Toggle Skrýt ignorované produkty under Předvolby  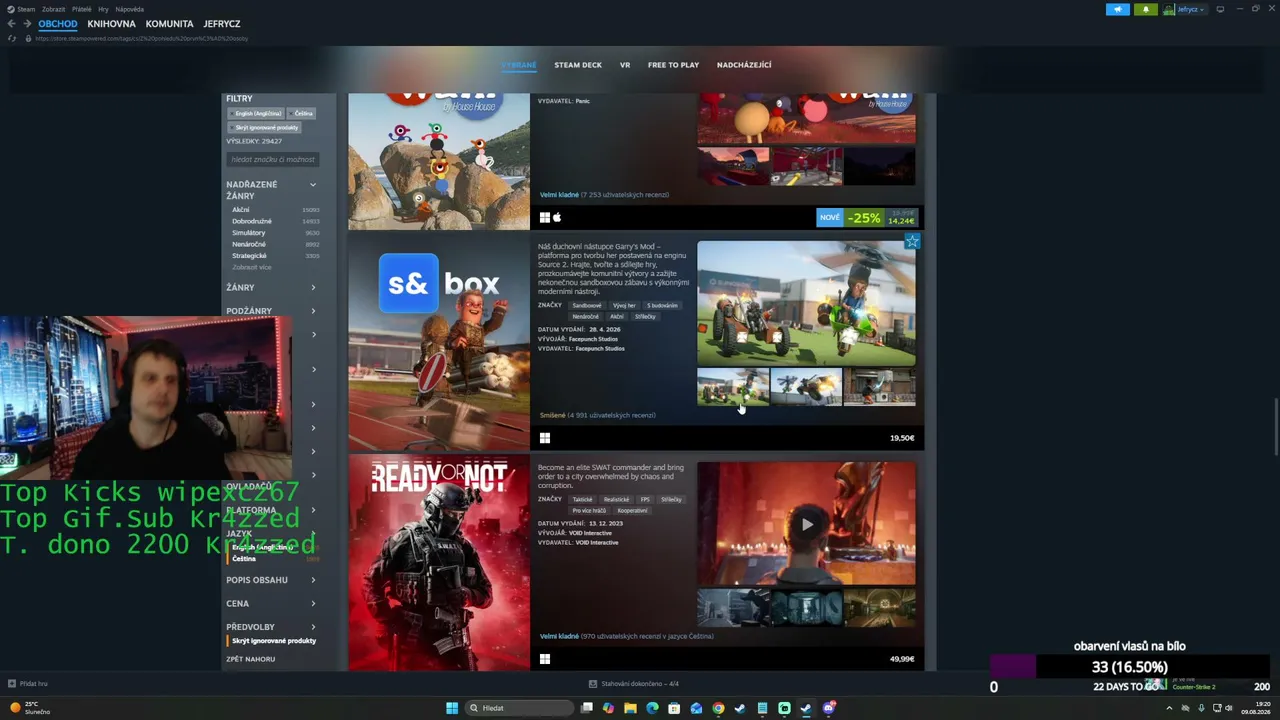[272, 641]
